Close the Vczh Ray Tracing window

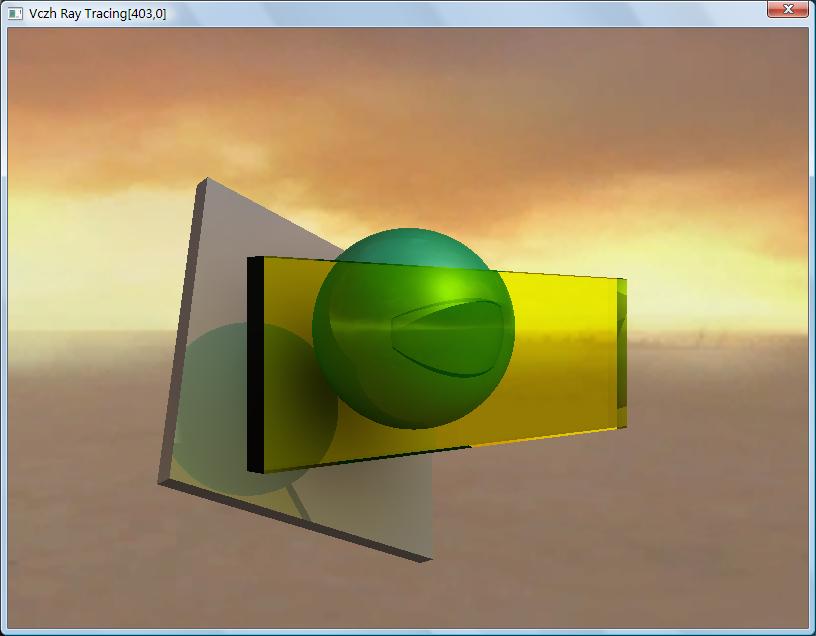(x=787, y=9)
